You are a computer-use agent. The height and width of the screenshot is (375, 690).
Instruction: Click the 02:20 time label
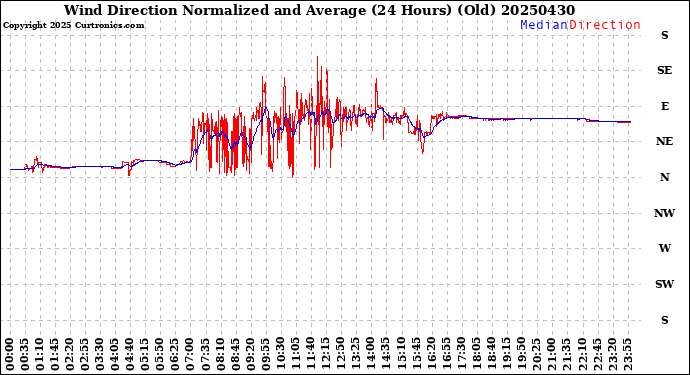[70, 354]
